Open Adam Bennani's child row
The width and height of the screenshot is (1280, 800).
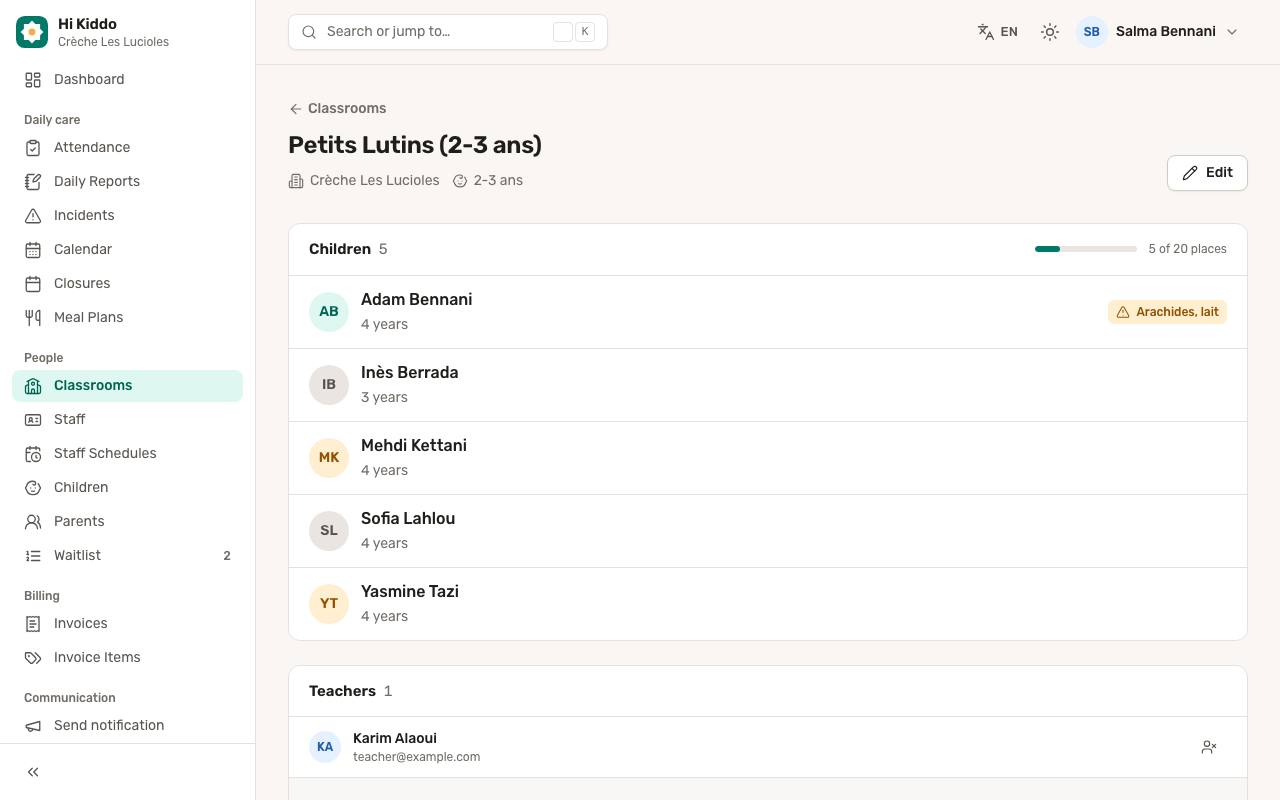(x=768, y=312)
